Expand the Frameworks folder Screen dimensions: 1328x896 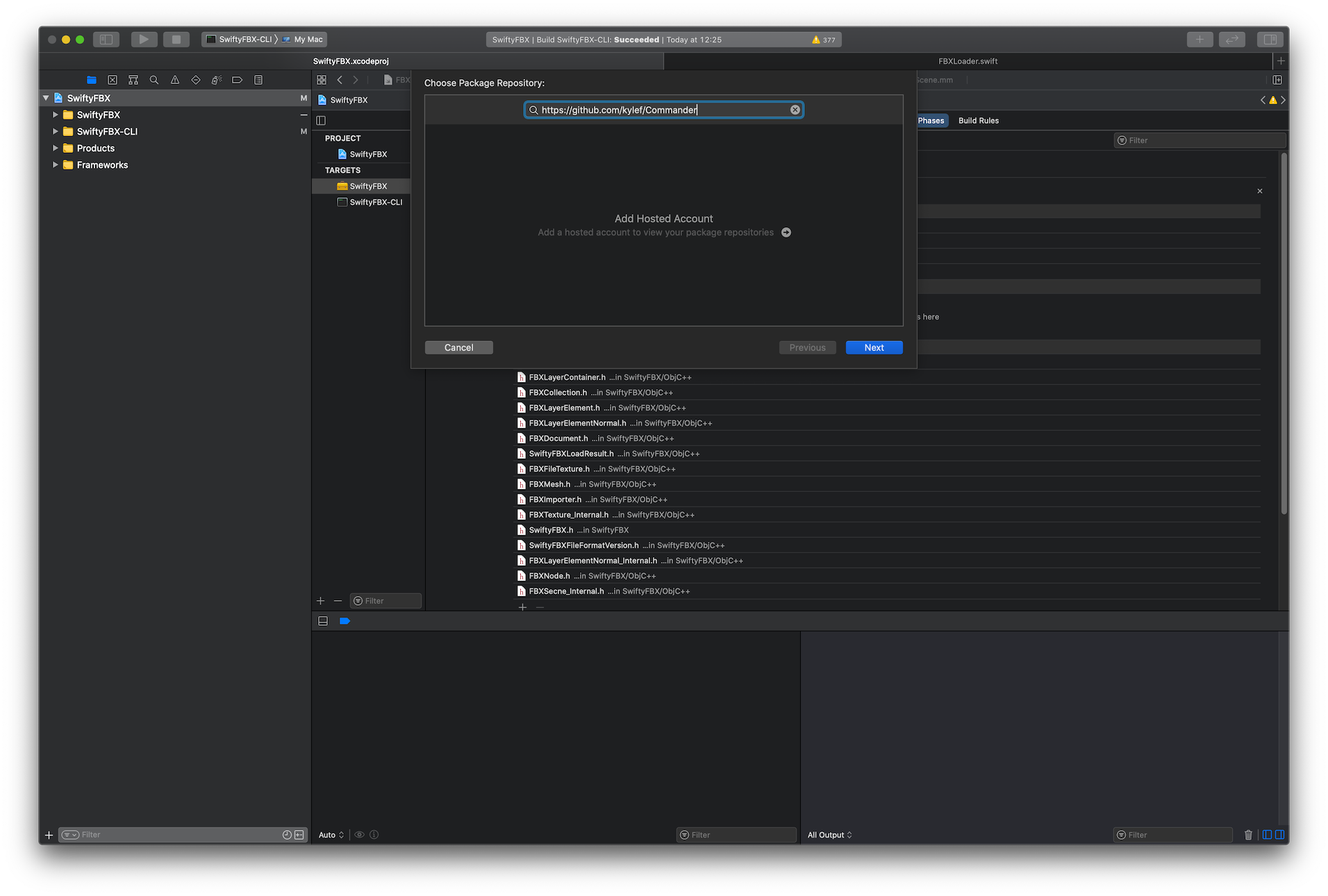point(56,165)
